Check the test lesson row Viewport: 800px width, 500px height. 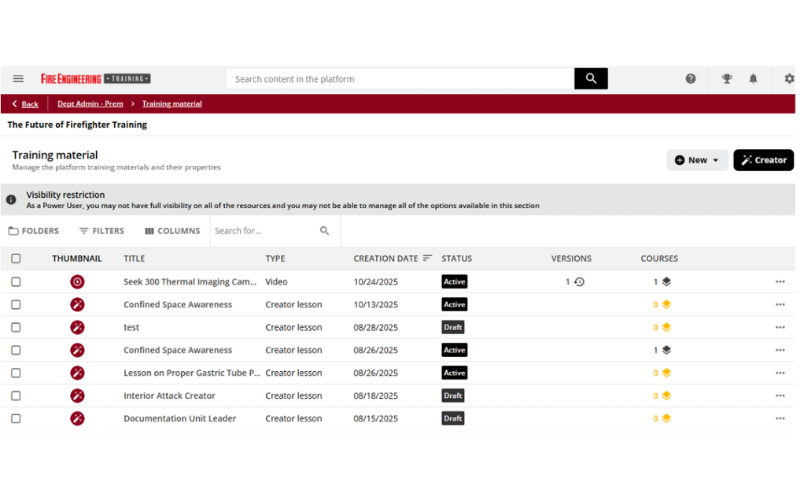pyautogui.click(x=16, y=327)
